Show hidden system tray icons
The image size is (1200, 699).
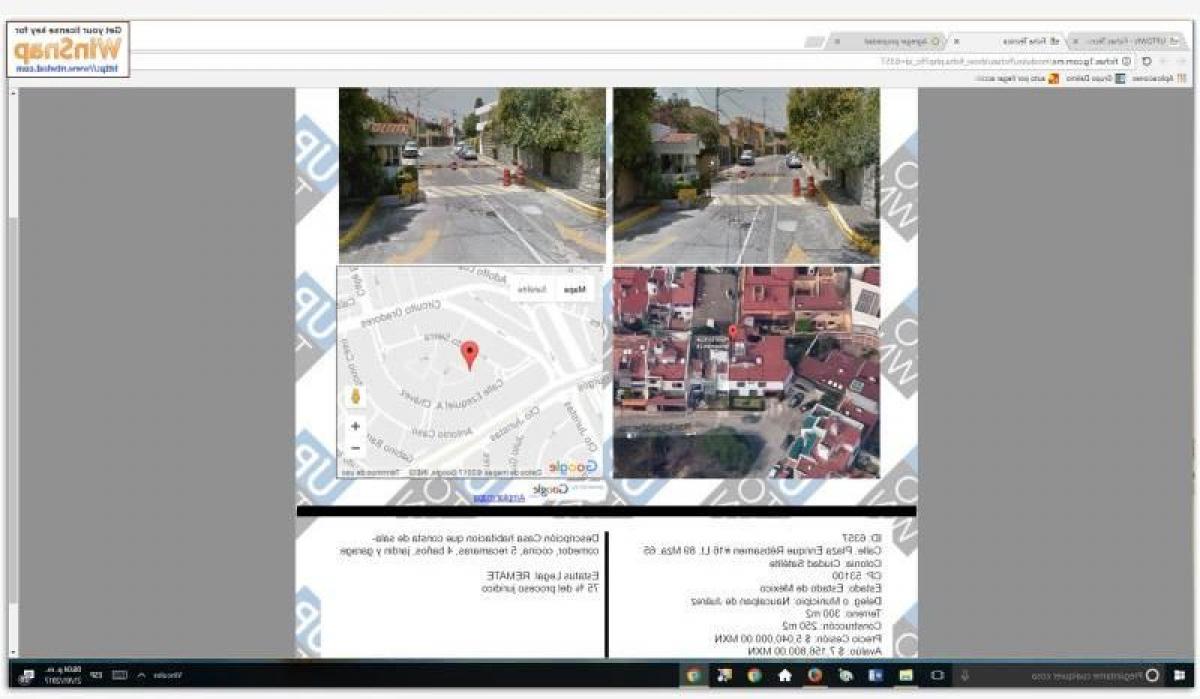coord(140,675)
